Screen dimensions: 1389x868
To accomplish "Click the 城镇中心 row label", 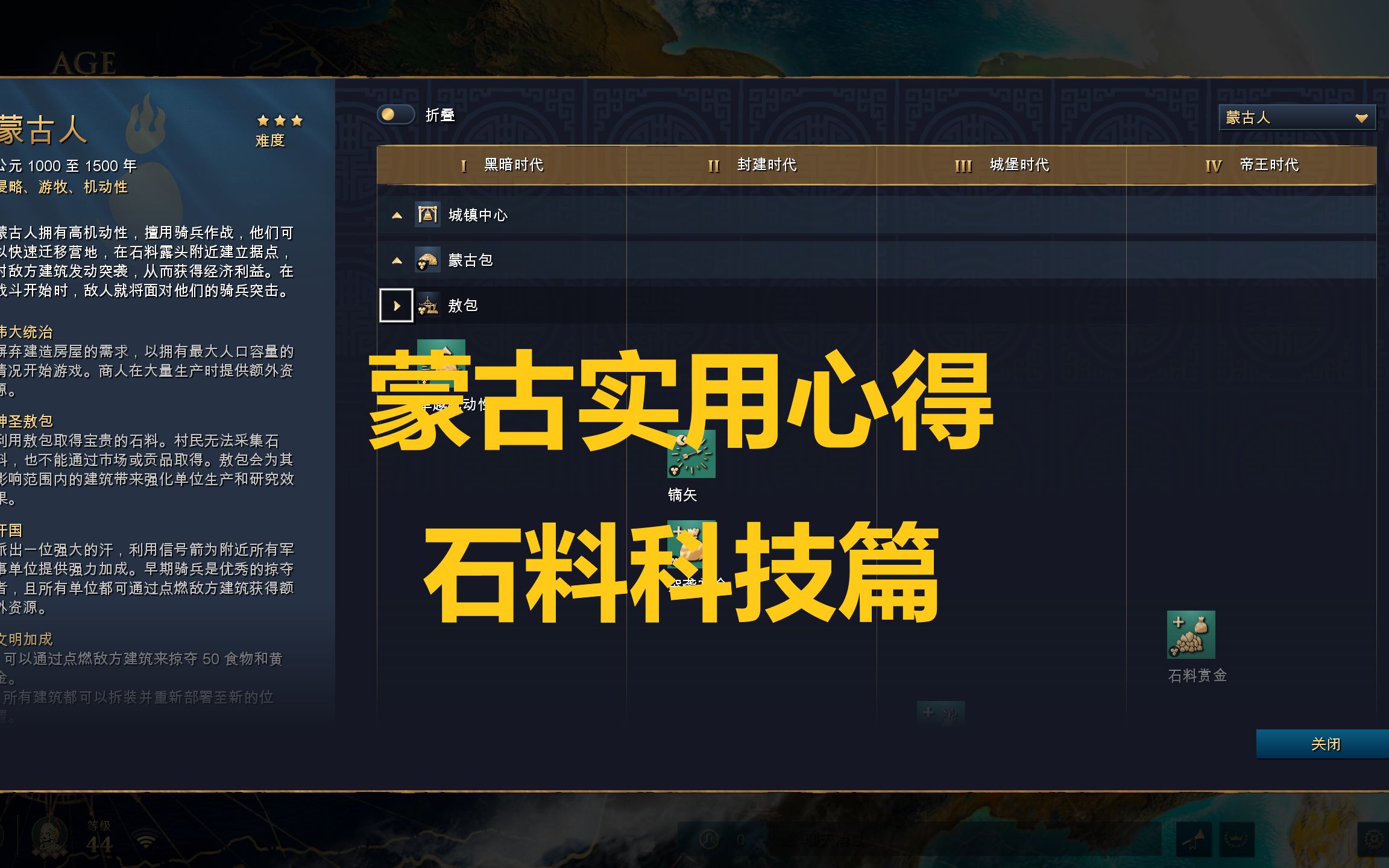I will (x=478, y=215).
